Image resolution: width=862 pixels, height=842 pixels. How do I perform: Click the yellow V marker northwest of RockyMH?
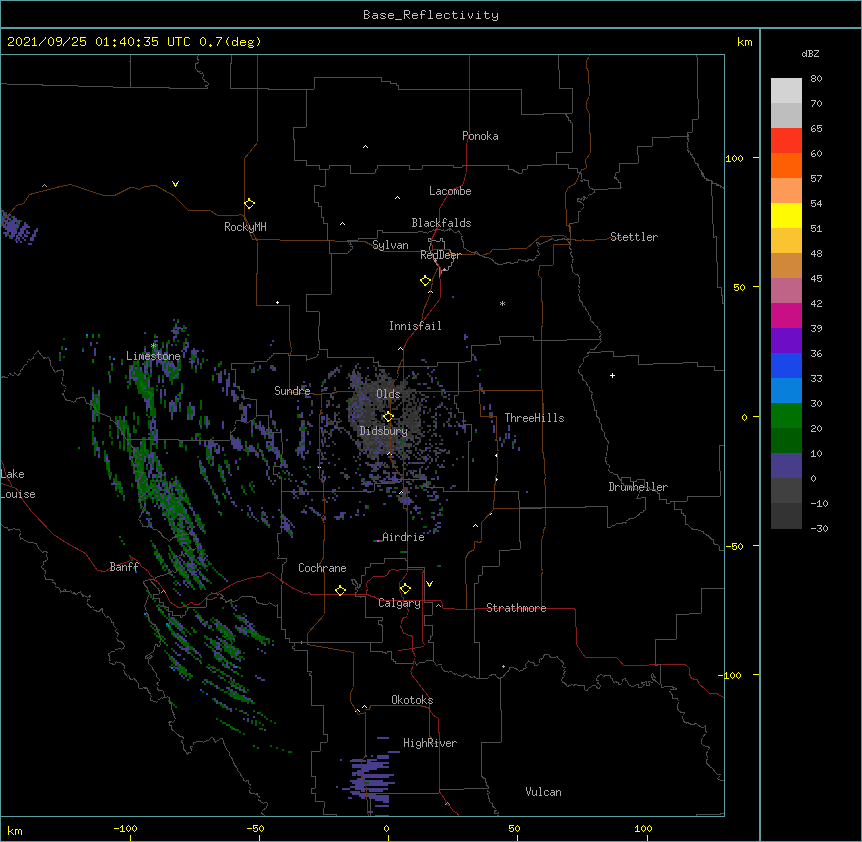175,184
